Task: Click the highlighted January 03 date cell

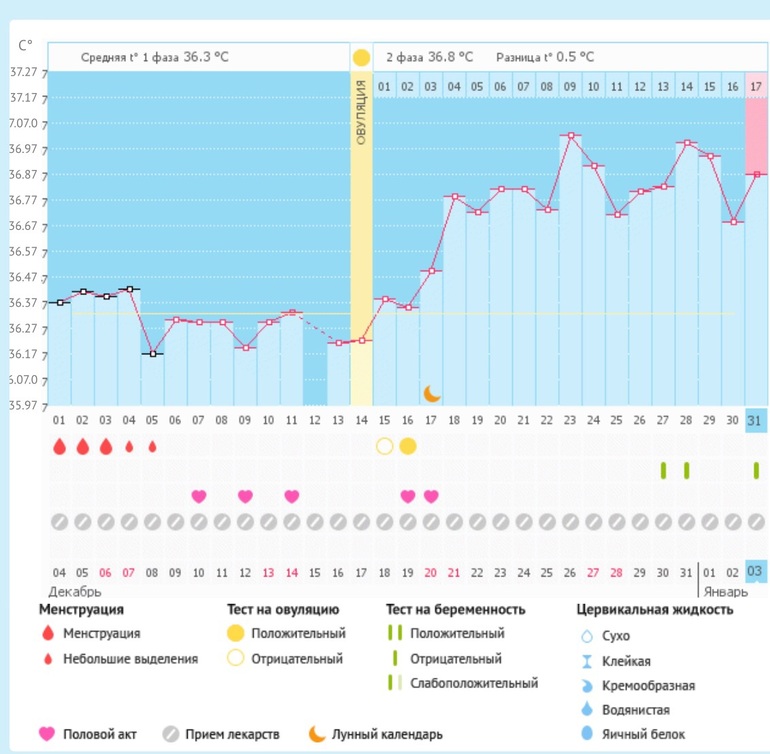Action: coord(756,571)
